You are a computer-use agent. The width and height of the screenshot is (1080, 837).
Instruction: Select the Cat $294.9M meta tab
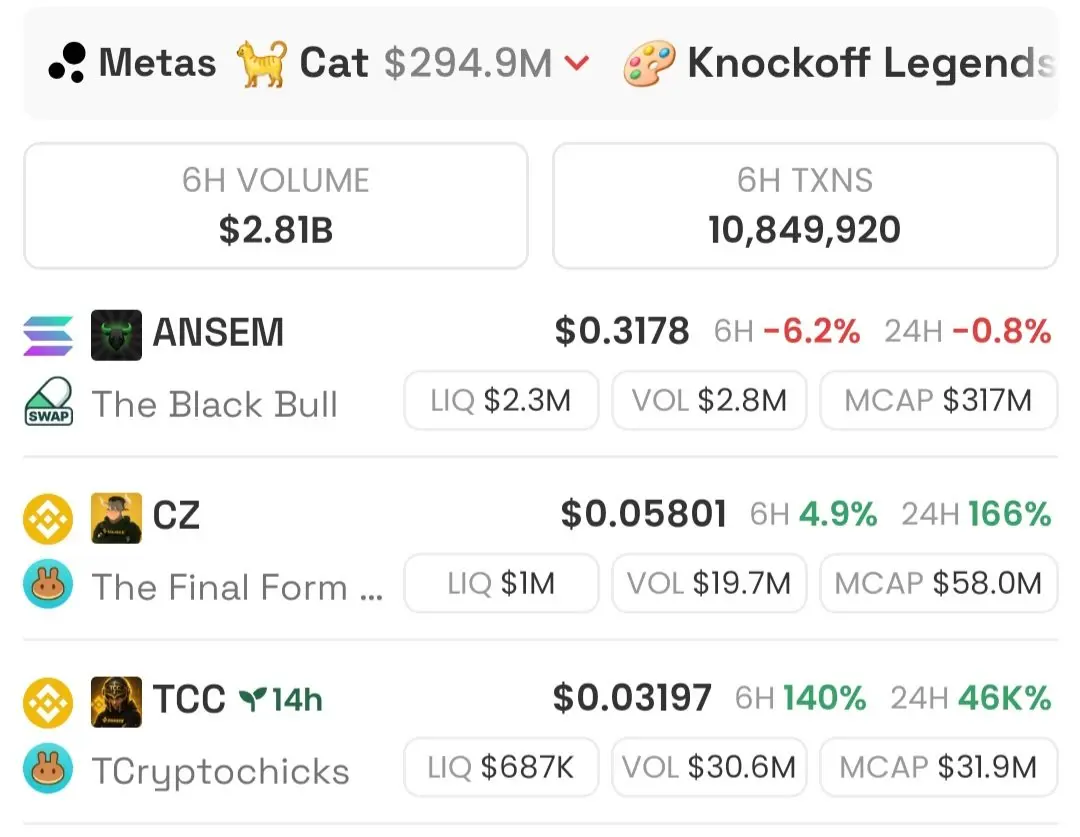413,63
